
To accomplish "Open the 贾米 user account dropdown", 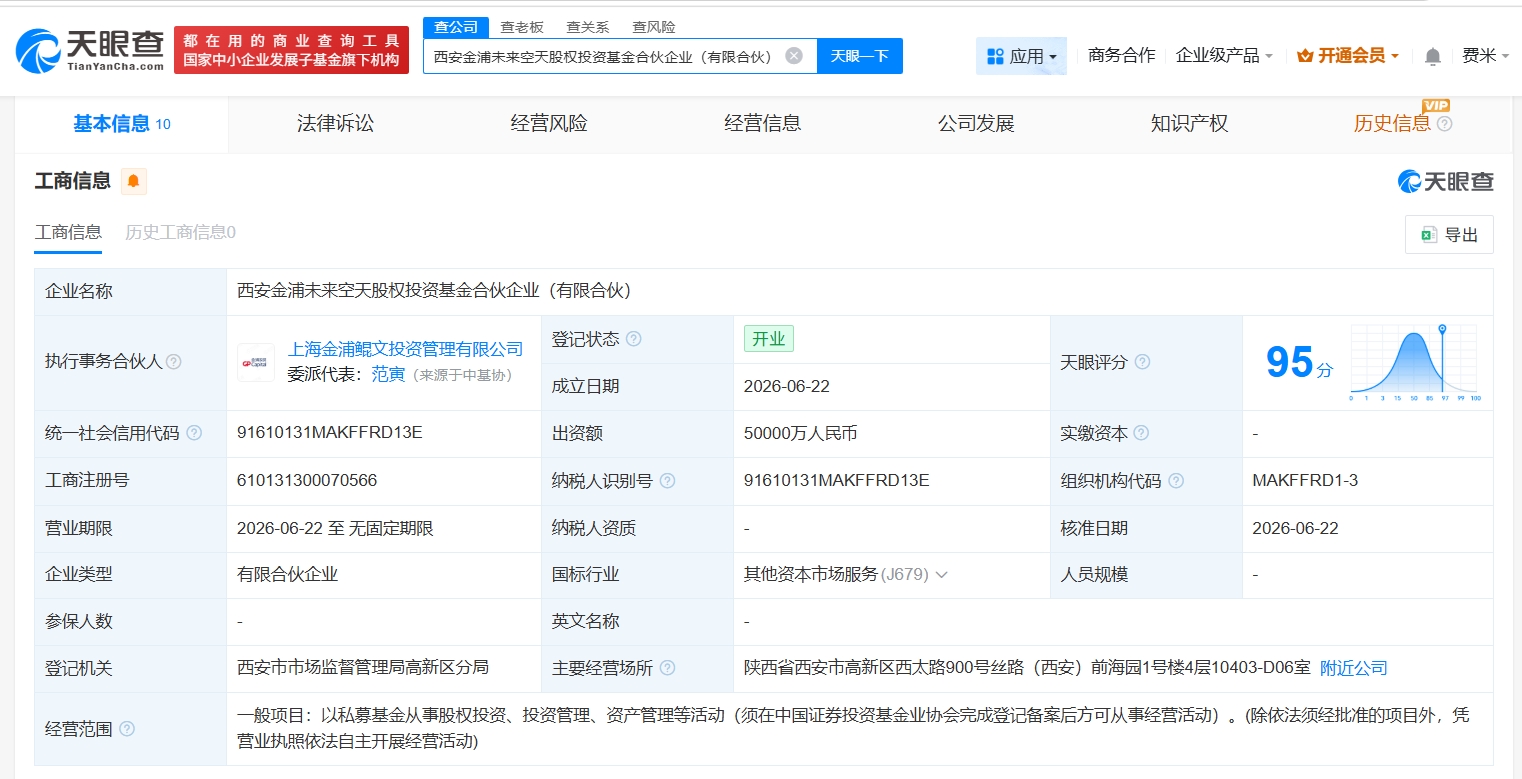I will [x=1486, y=56].
